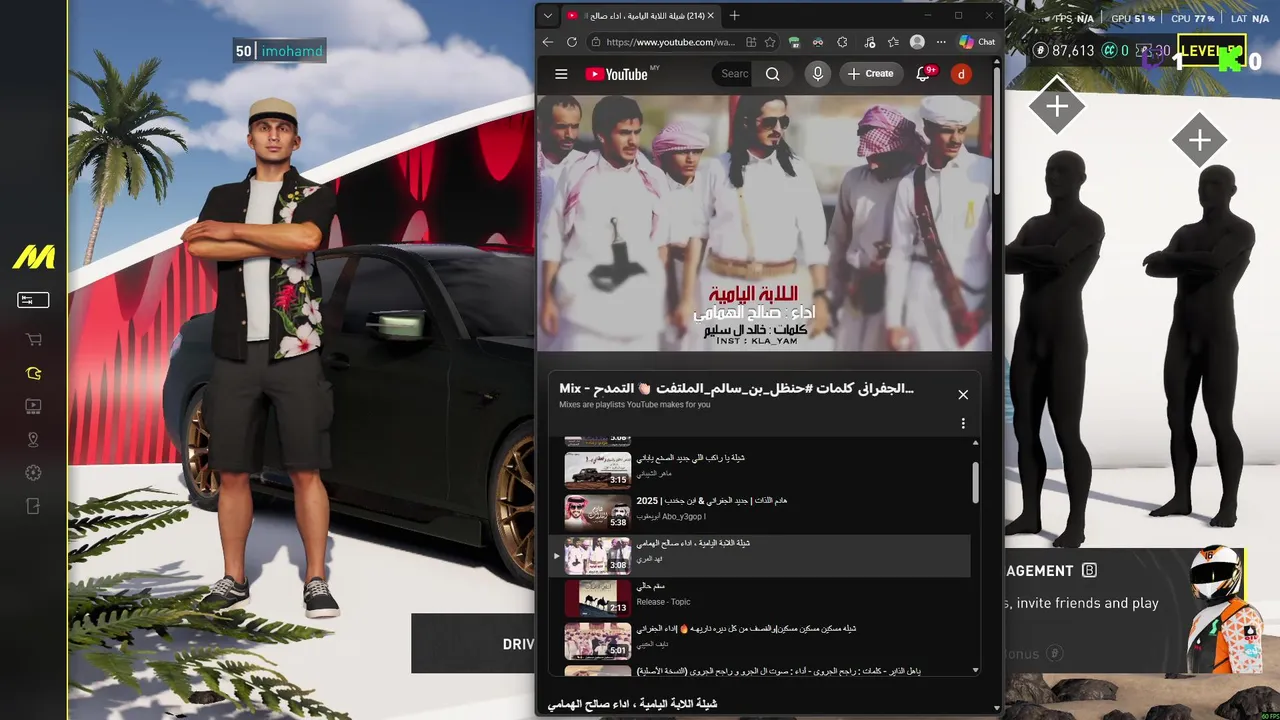Go back in the browser
This screenshot has height=720, width=1280.
[x=548, y=42]
